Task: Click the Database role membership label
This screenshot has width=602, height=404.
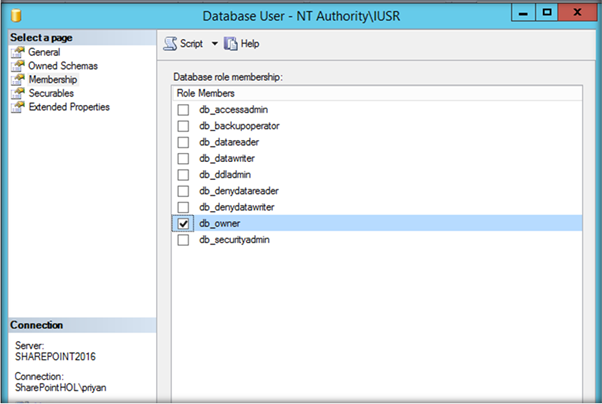Action: (x=228, y=77)
